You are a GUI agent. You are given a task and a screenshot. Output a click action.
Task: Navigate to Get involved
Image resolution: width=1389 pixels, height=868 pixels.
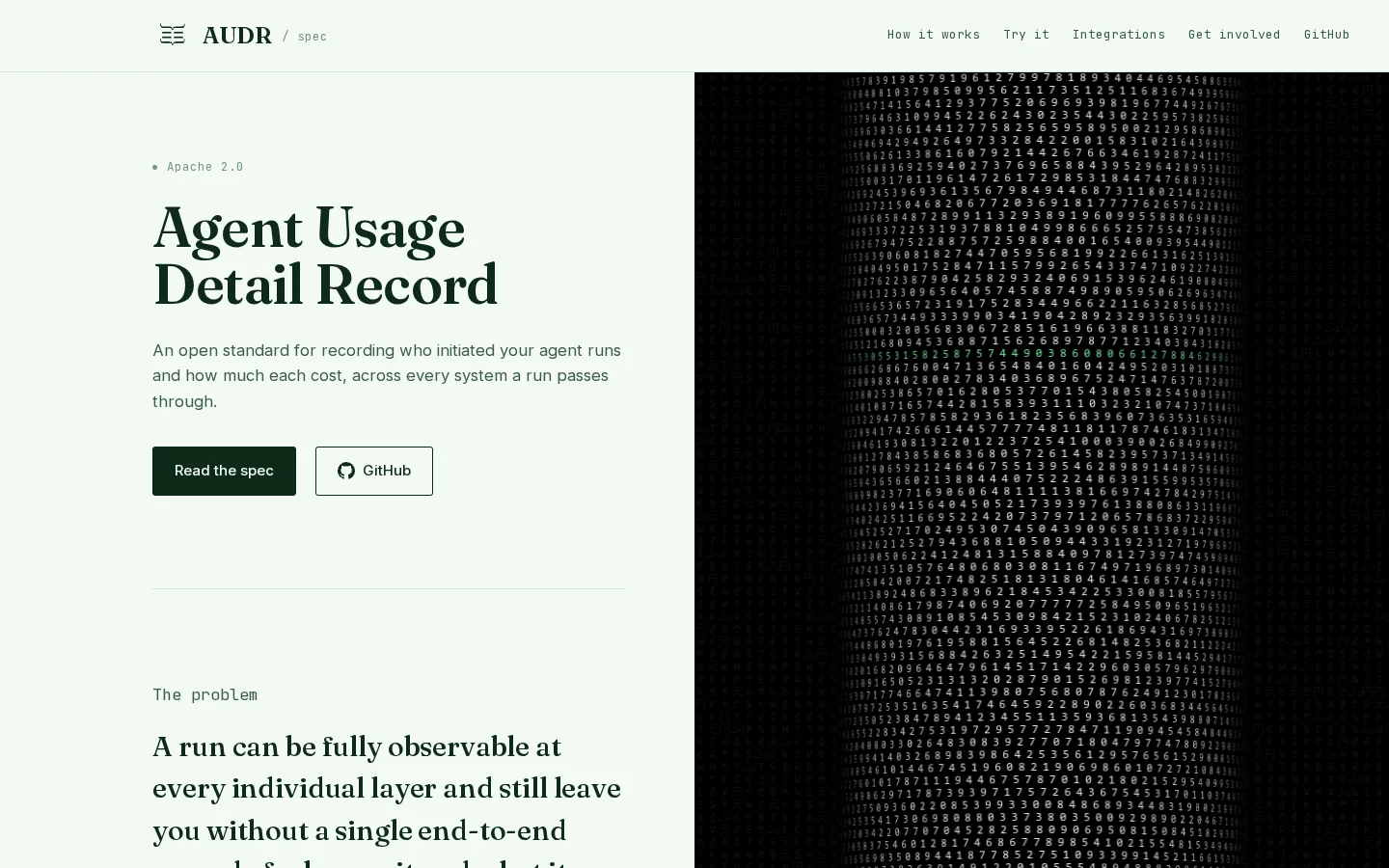pyautogui.click(x=1235, y=35)
